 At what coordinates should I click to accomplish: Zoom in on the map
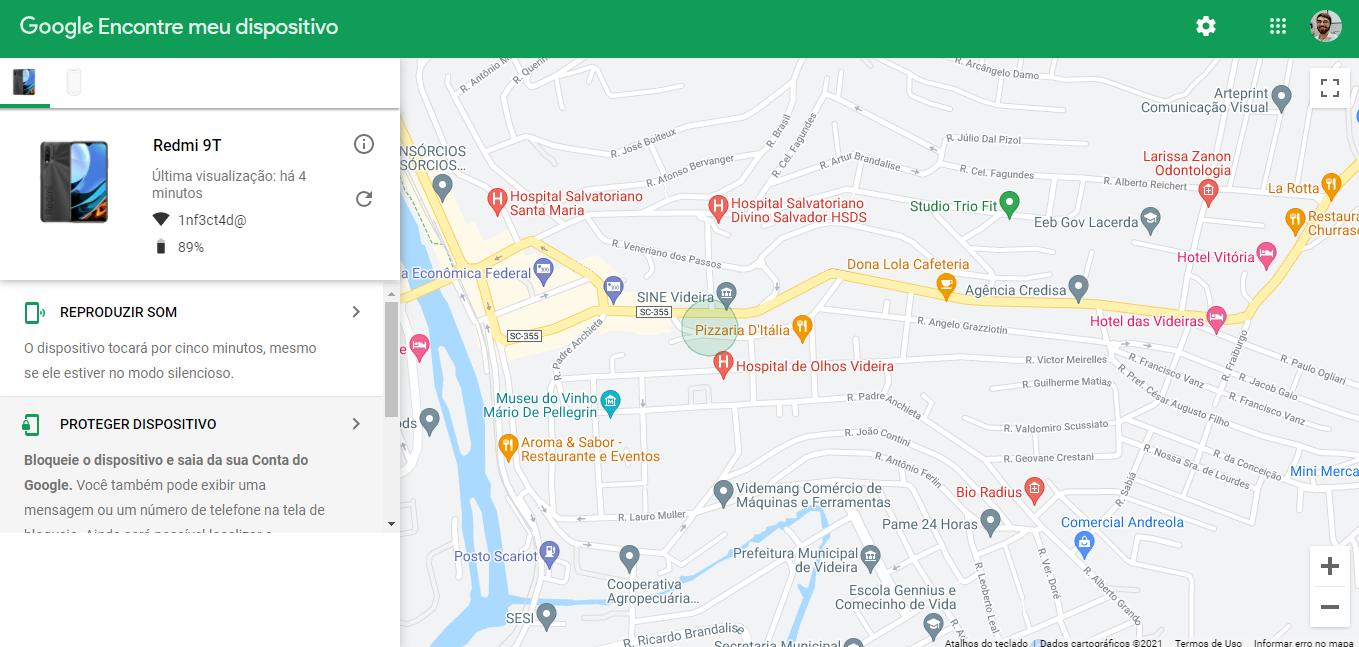[x=1330, y=567]
